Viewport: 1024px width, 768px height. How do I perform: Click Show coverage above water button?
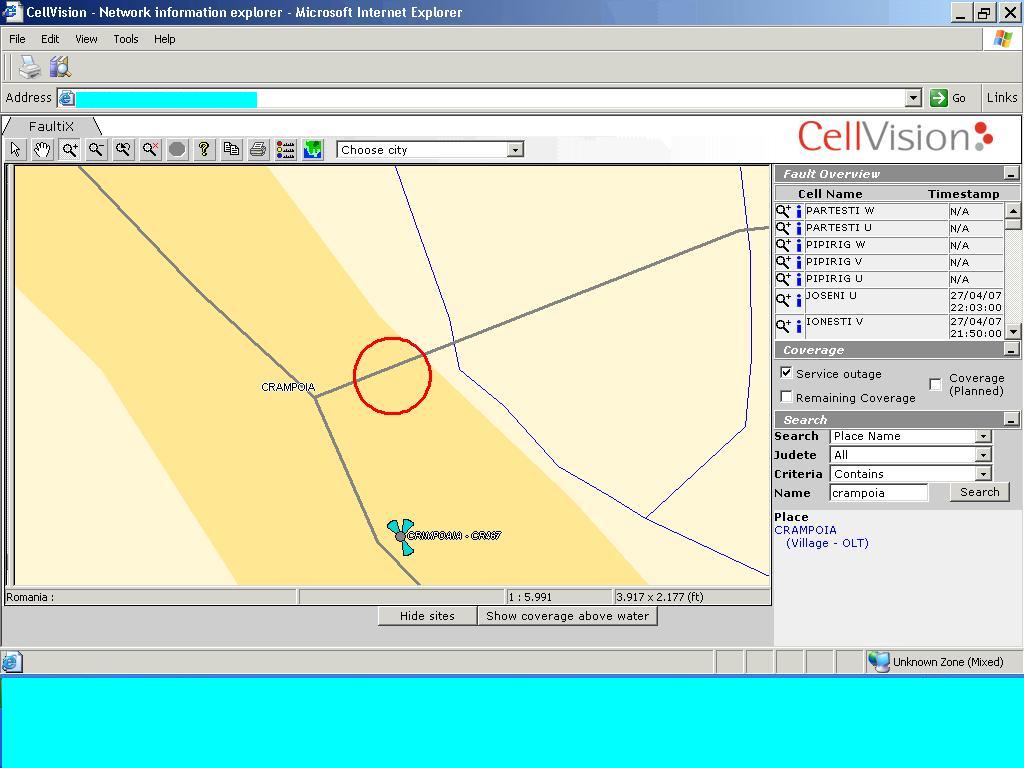click(568, 616)
